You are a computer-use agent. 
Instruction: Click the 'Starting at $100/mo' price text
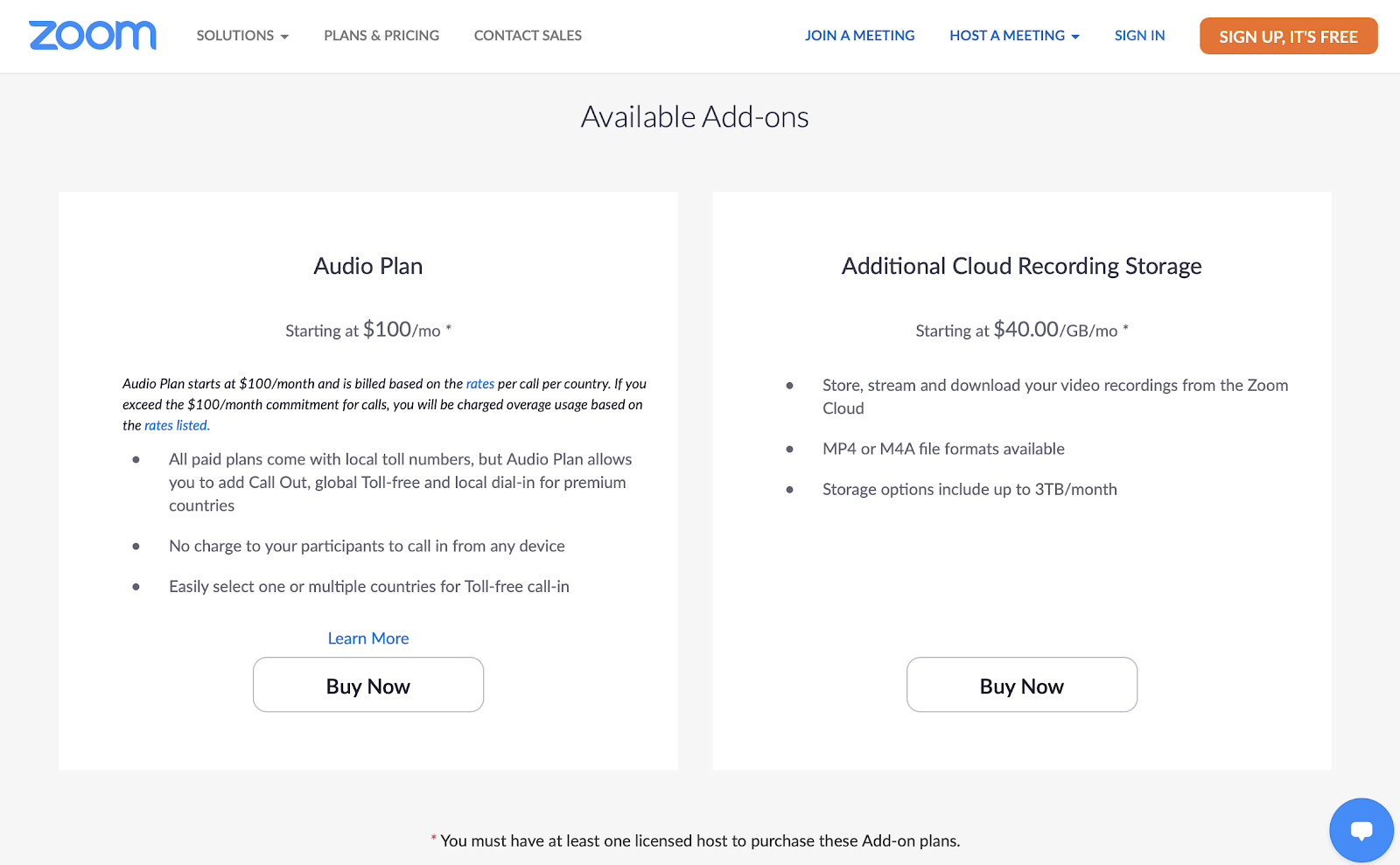368,330
